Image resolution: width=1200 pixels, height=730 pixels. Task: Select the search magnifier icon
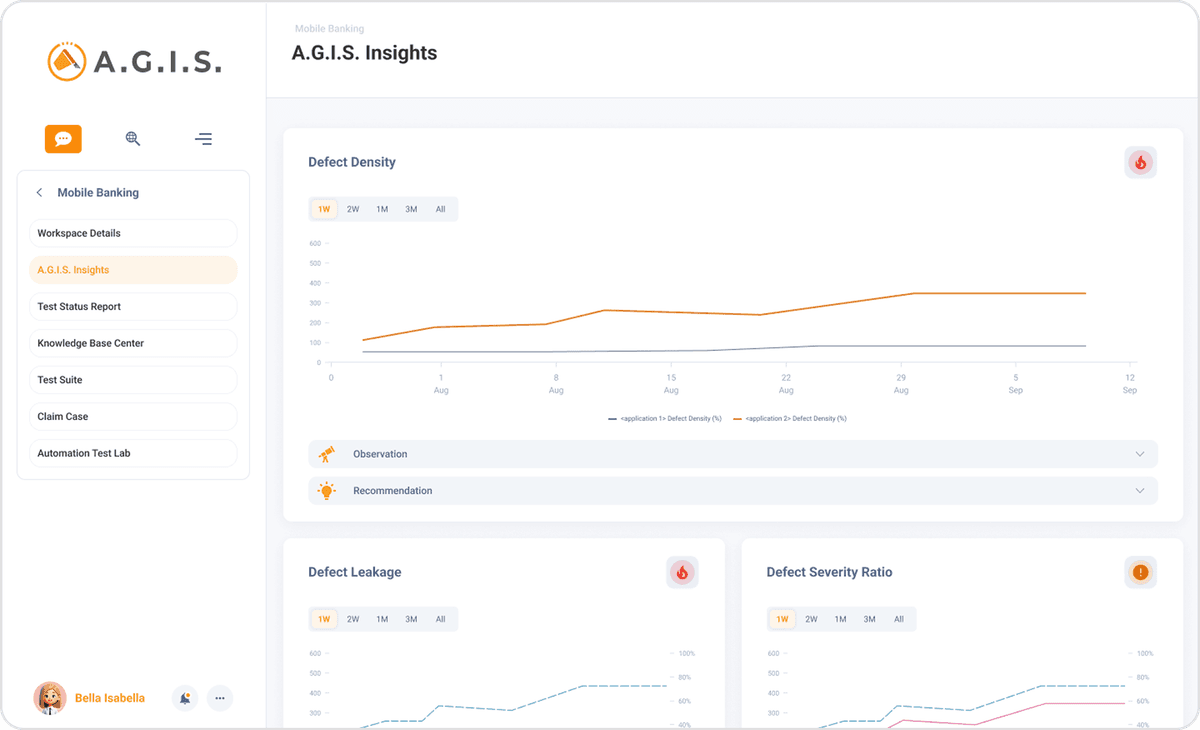[x=133, y=139]
